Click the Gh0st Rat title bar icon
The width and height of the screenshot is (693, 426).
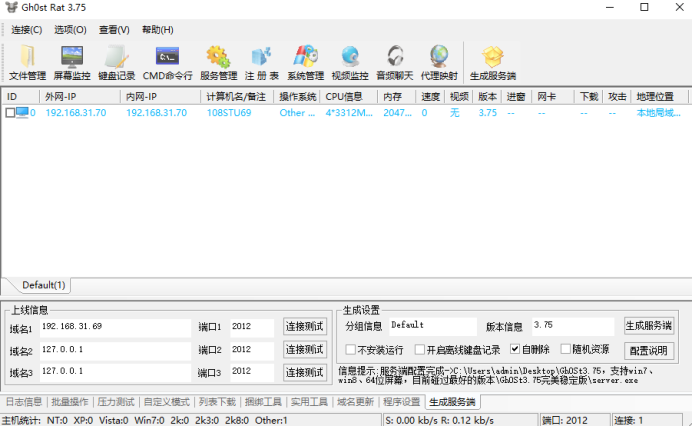click(x=11, y=7)
